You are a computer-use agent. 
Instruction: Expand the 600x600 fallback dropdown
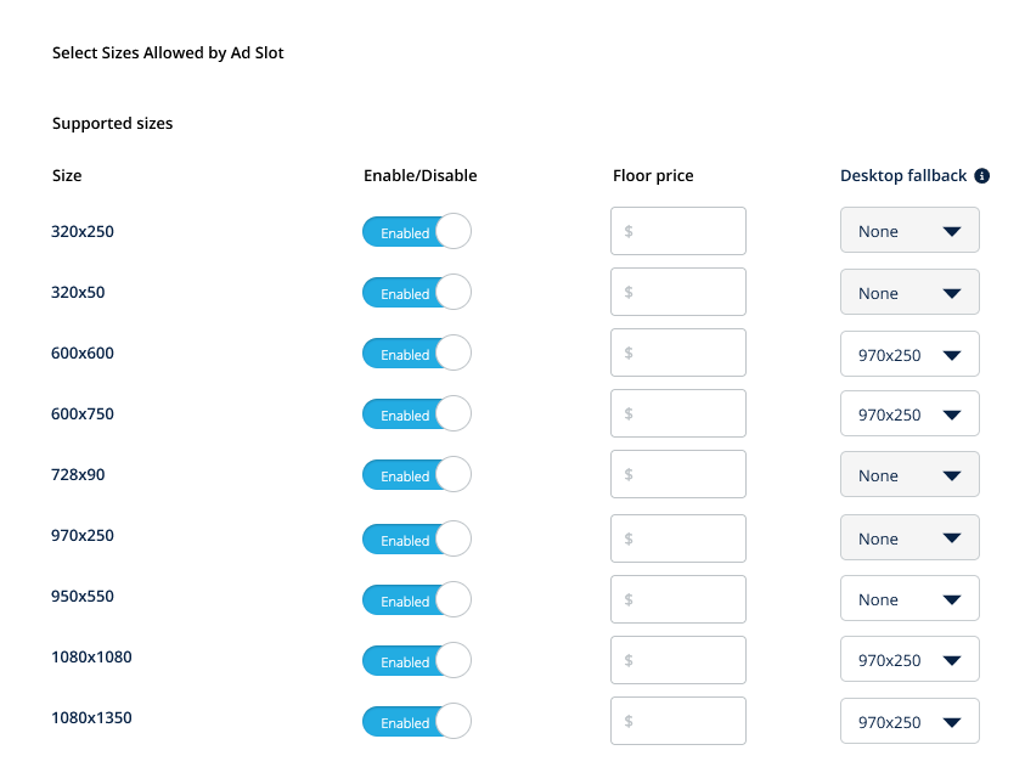tap(909, 355)
